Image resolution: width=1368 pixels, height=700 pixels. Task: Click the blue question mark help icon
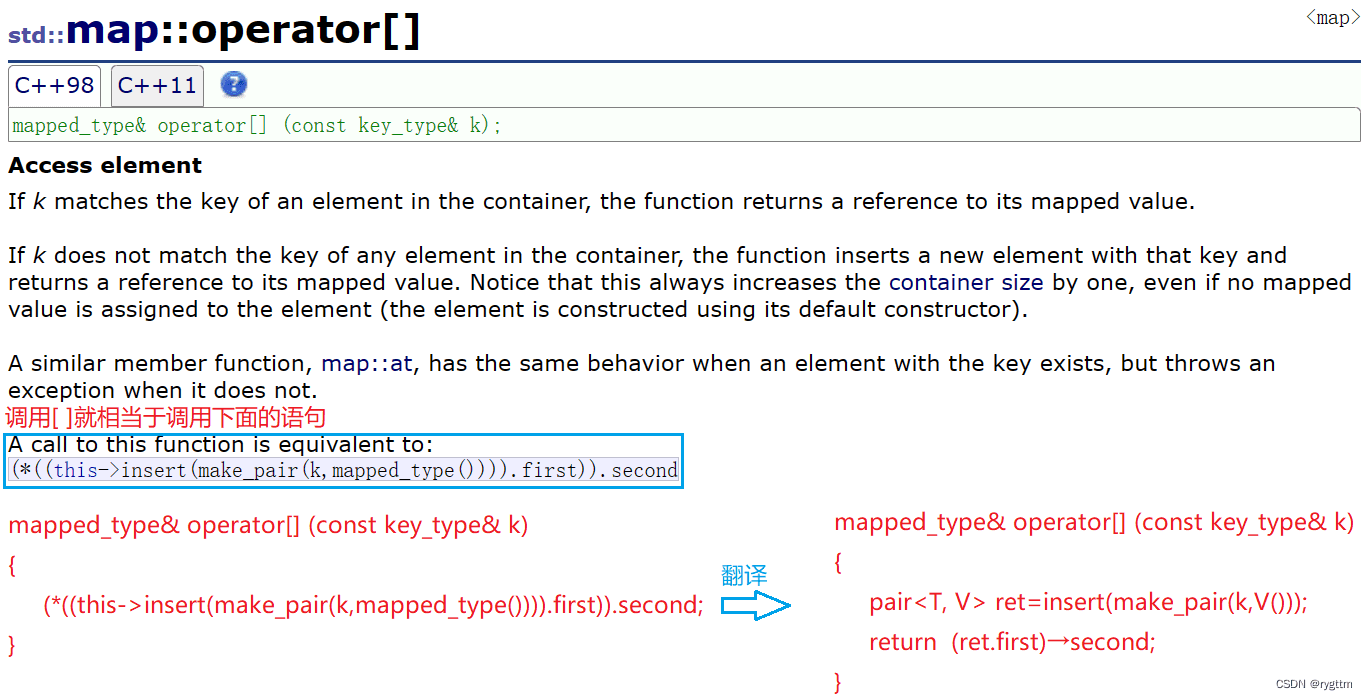tap(233, 85)
